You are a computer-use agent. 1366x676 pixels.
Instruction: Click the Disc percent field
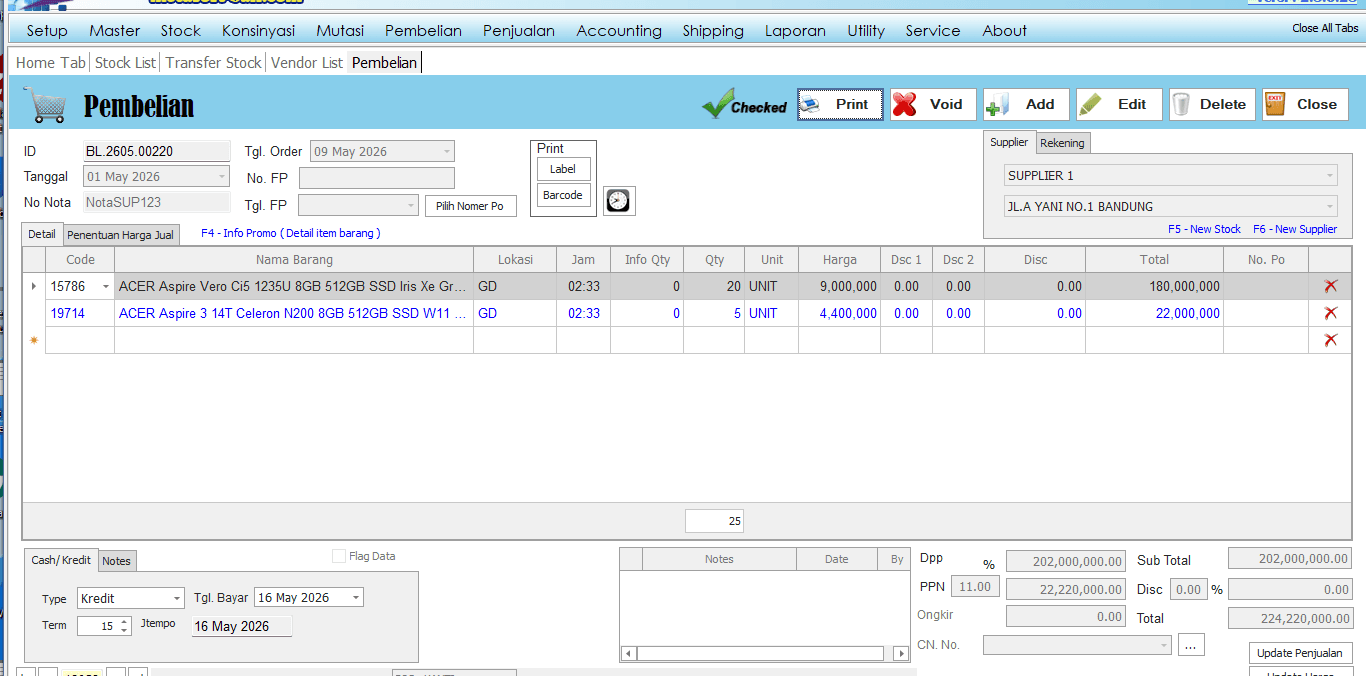[x=1189, y=590]
